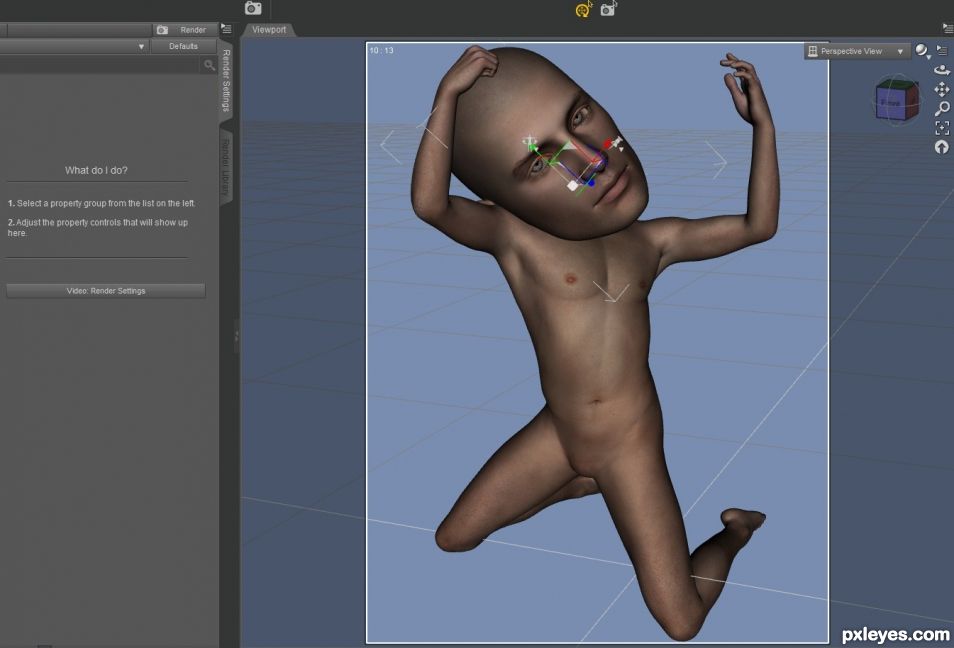This screenshot has height=648, width=954.
Task: Open the draw style sphere menu
Action: tap(922, 51)
